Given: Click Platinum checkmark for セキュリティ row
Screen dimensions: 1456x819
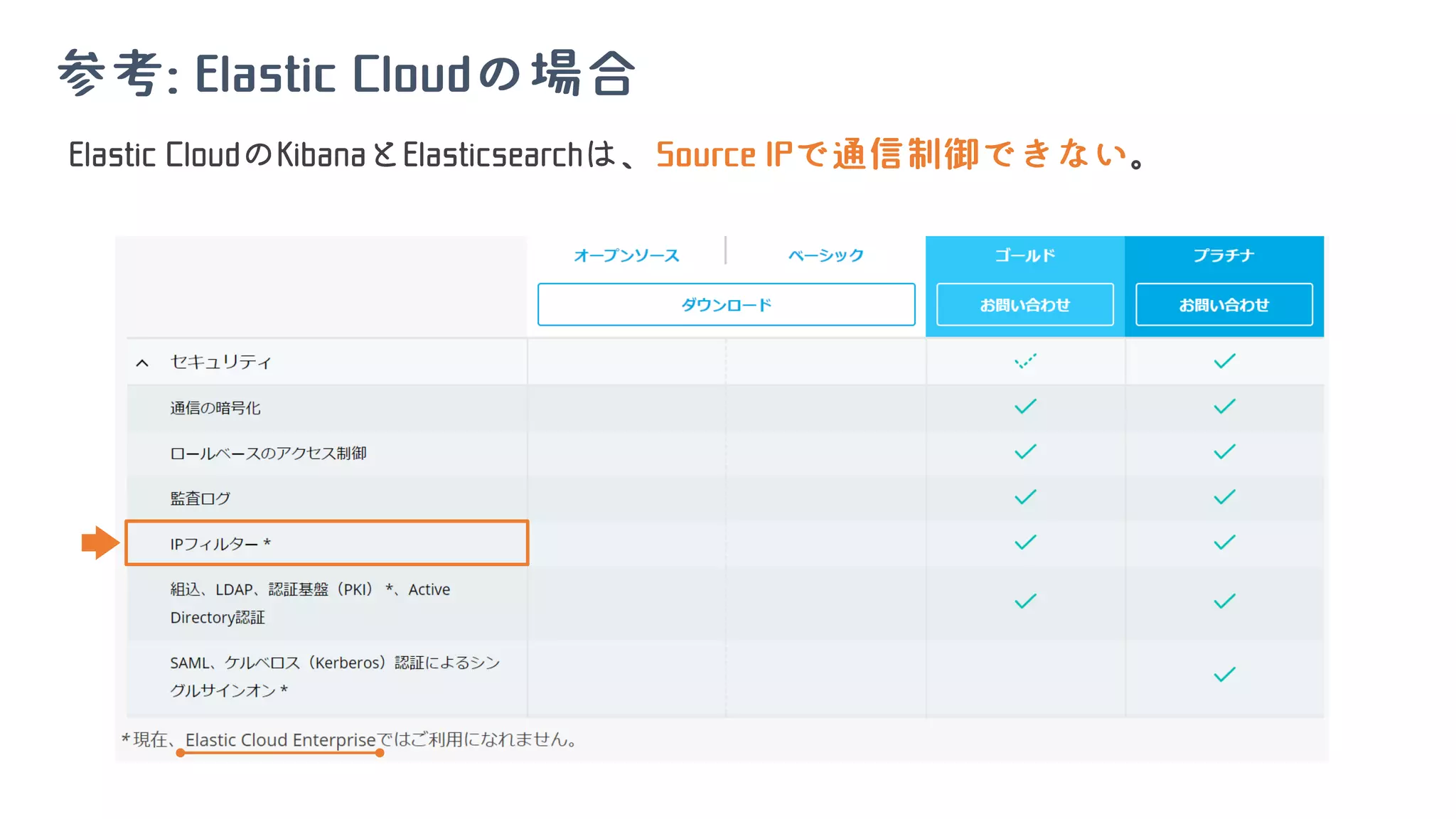Looking at the screenshot, I should (1224, 361).
